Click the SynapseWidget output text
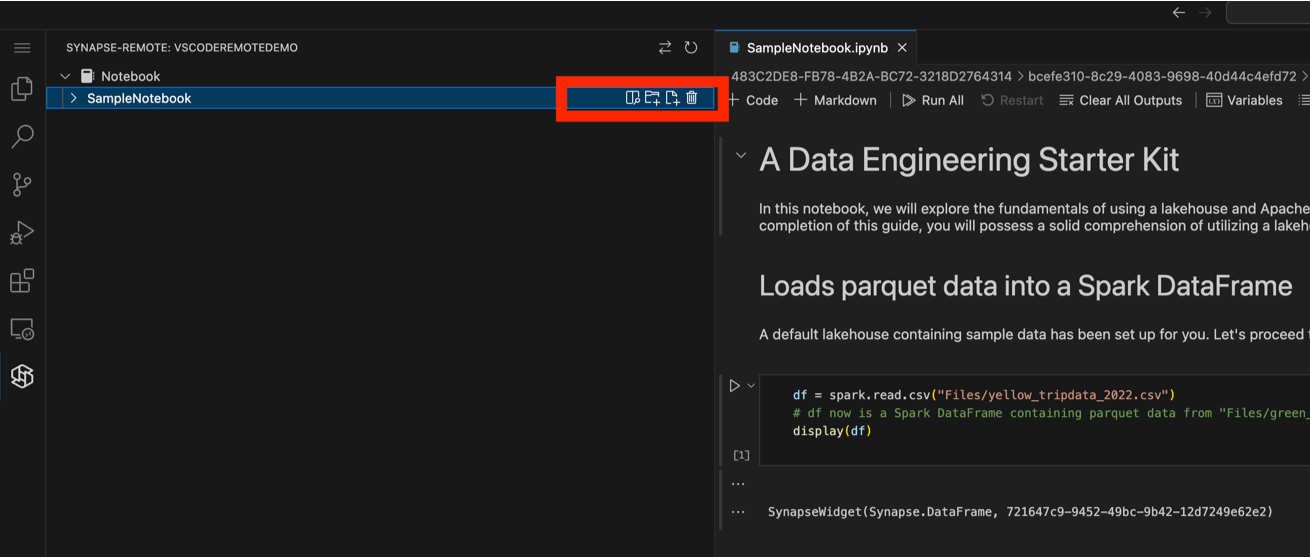1310x557 pixels. click(x=1020, y=511)
